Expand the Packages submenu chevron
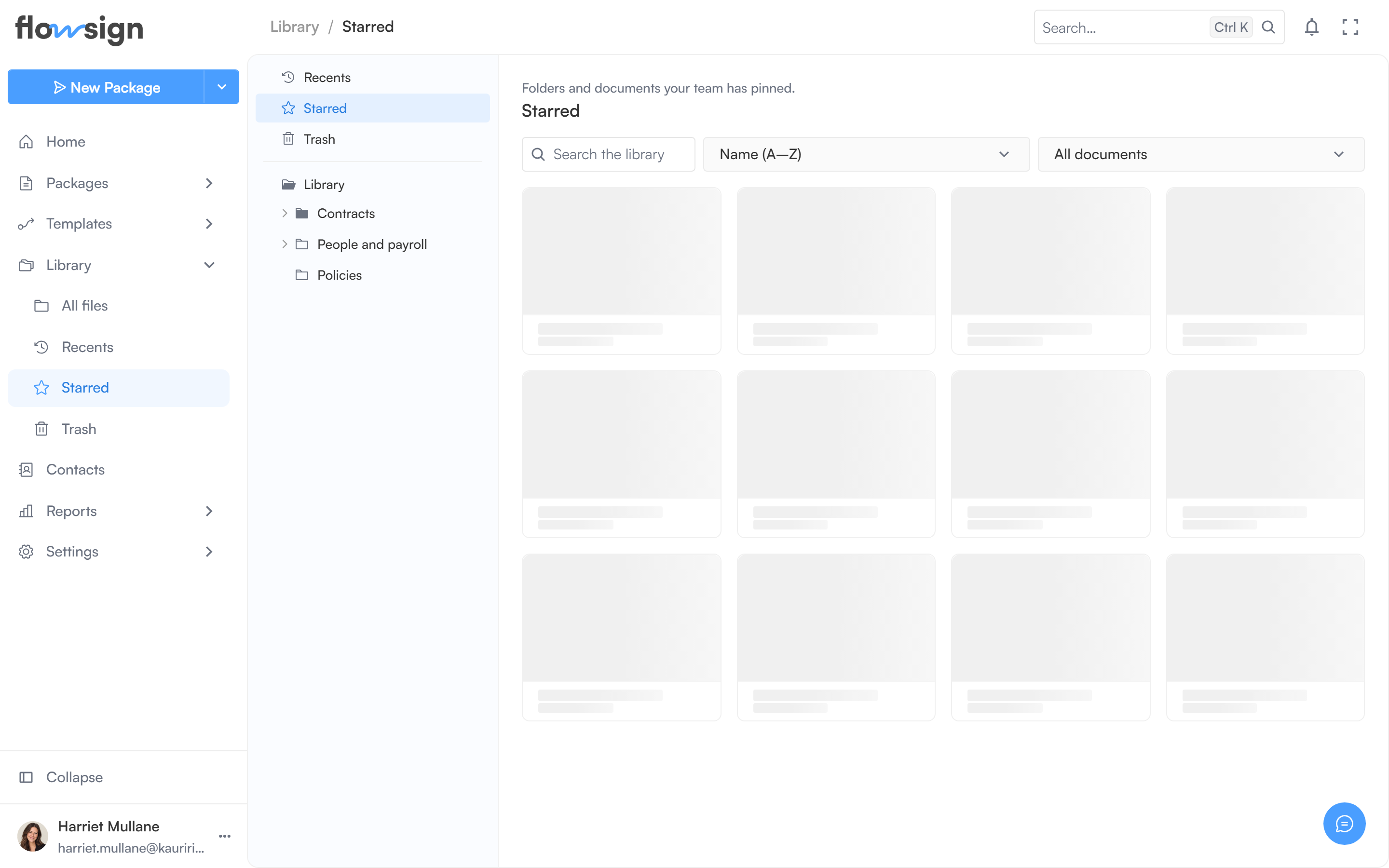The width and height of the screenshot is (1389, 868). point(209,183)
